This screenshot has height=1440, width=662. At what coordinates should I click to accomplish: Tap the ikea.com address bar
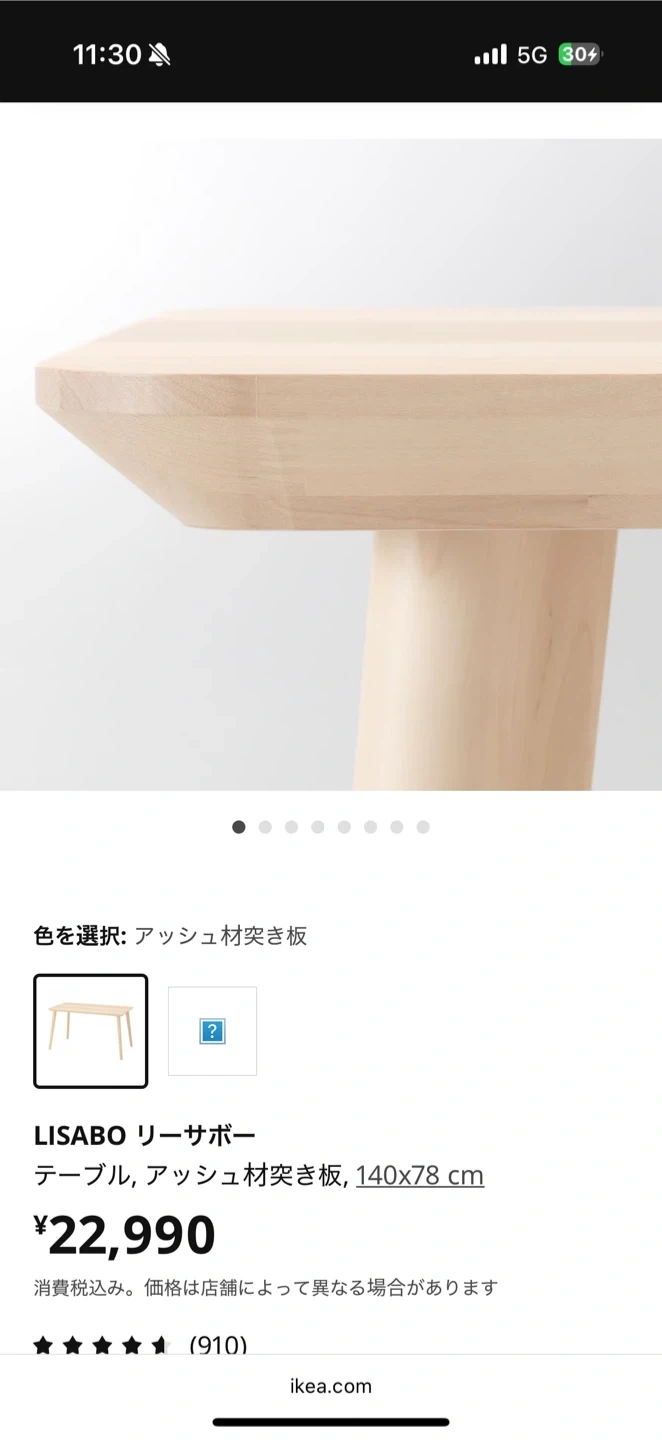[331, 1386]
